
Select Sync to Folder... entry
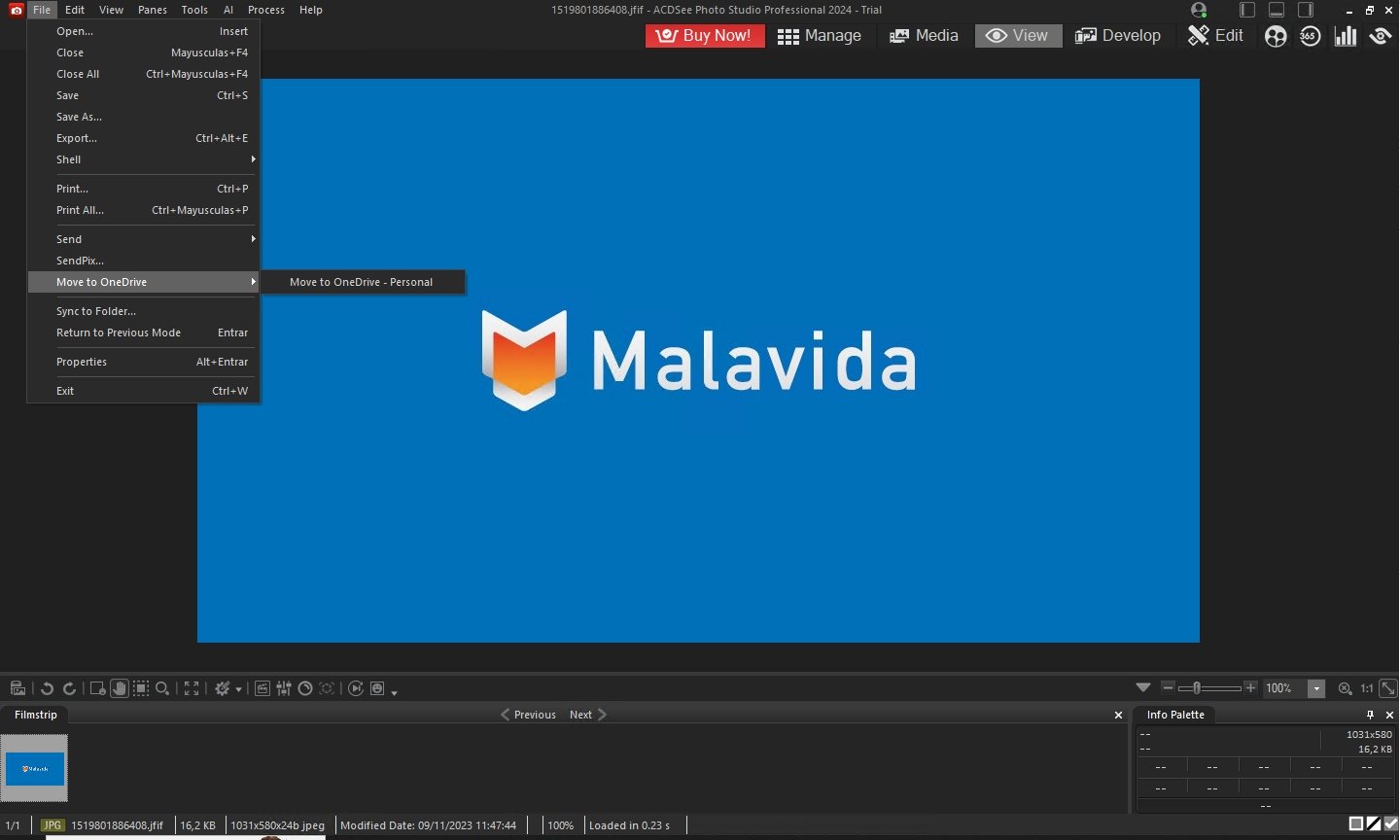pyautogui.click(x=144, y=311)
